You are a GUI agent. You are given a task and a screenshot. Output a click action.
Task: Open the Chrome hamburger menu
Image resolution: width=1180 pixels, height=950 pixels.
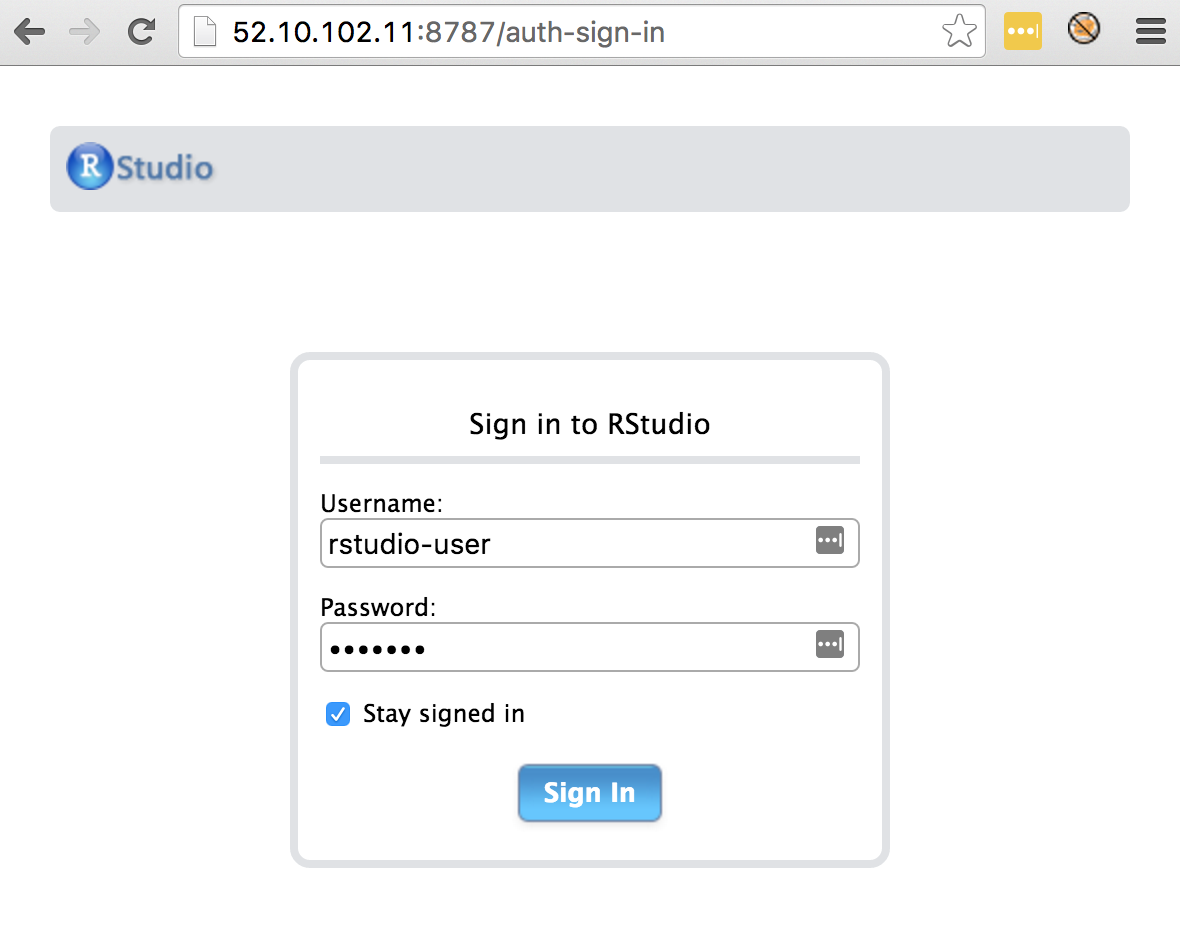coord(1151,32)
